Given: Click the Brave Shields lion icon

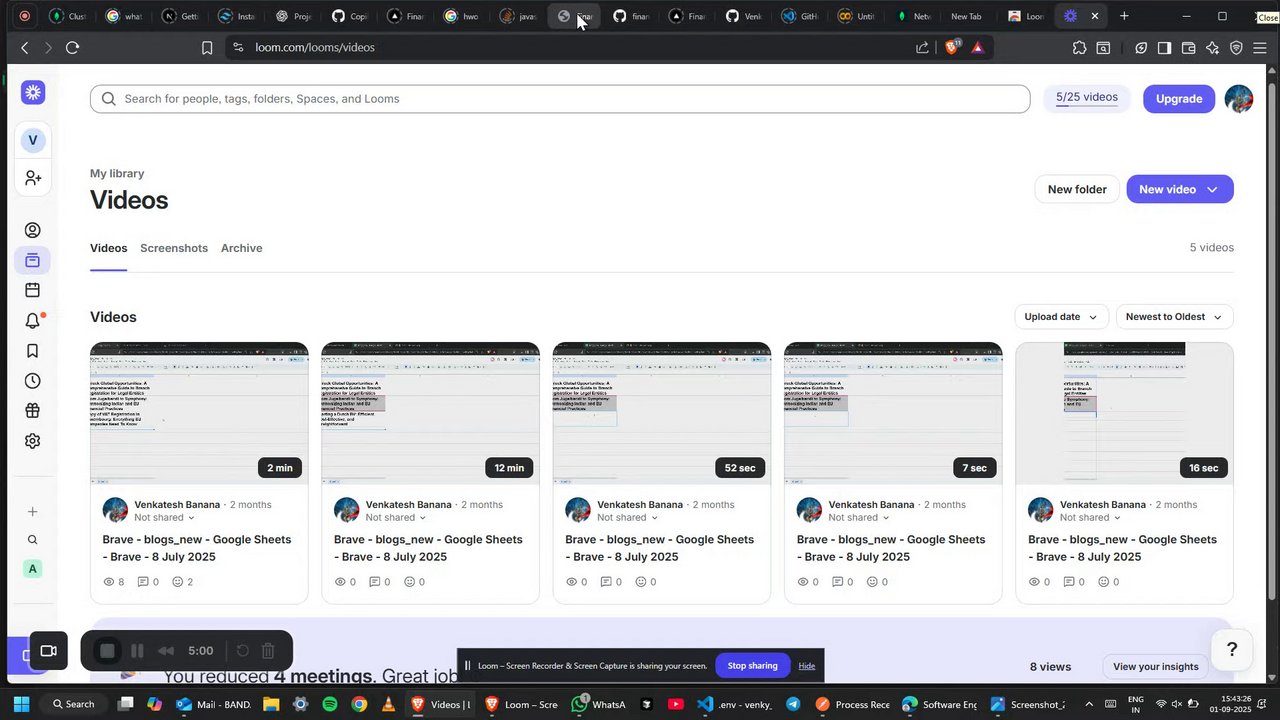Looking at the screenshot, I should (952, 46).
